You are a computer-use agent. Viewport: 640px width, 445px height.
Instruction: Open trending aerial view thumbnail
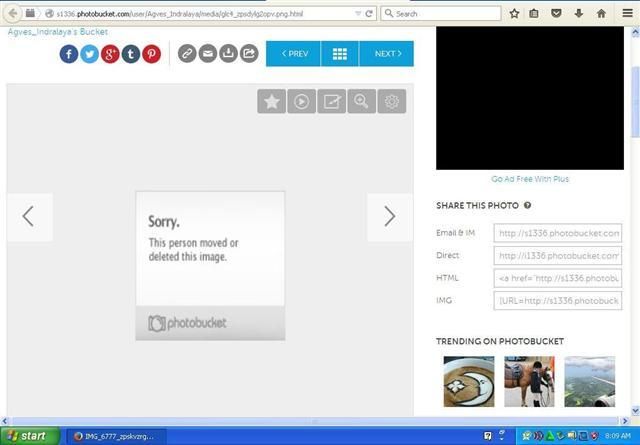[x=590, y=381]
